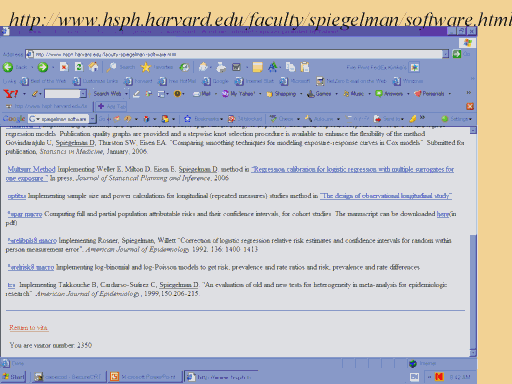
Task: Click the Yahoo! logo in toolbar
Action: pyautogui.click(x=11, y=94)
